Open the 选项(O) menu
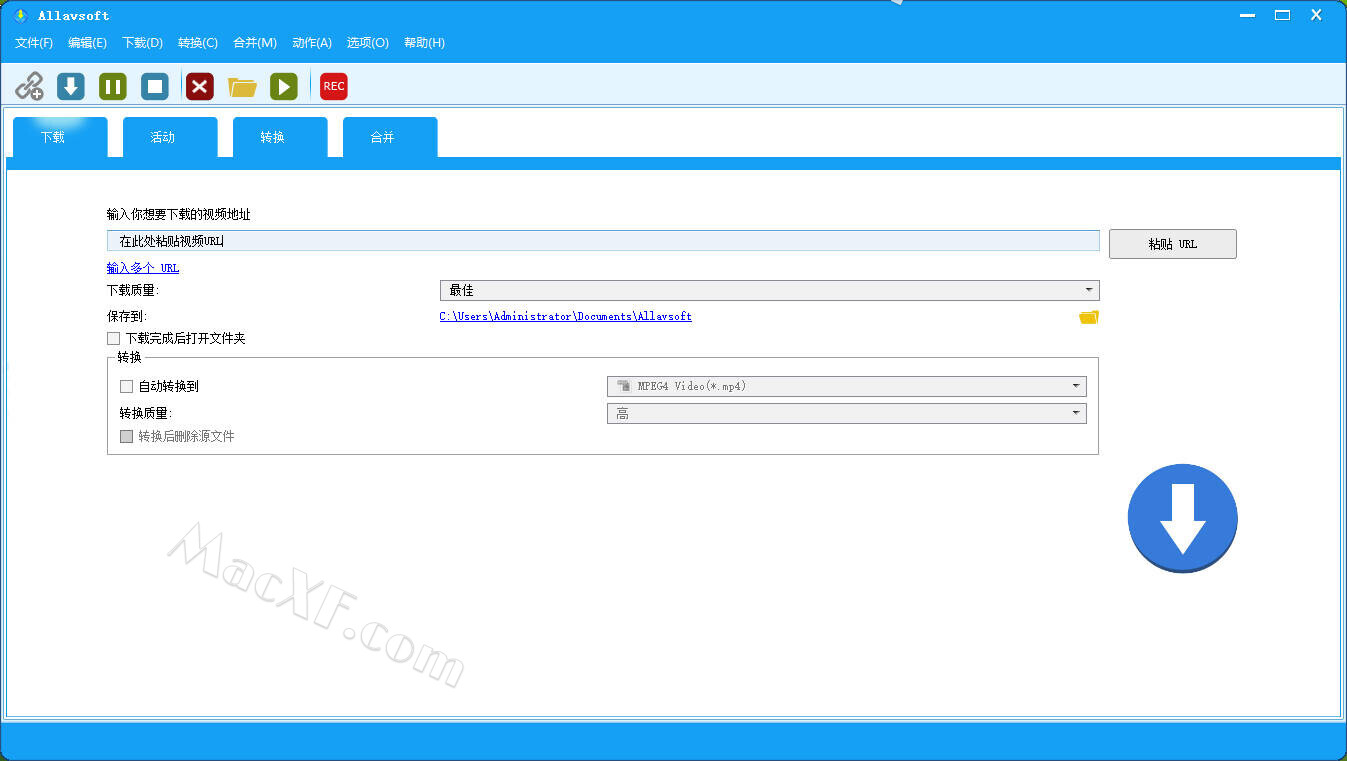This screenshot has width=1347, height=761. pos(367,43)
